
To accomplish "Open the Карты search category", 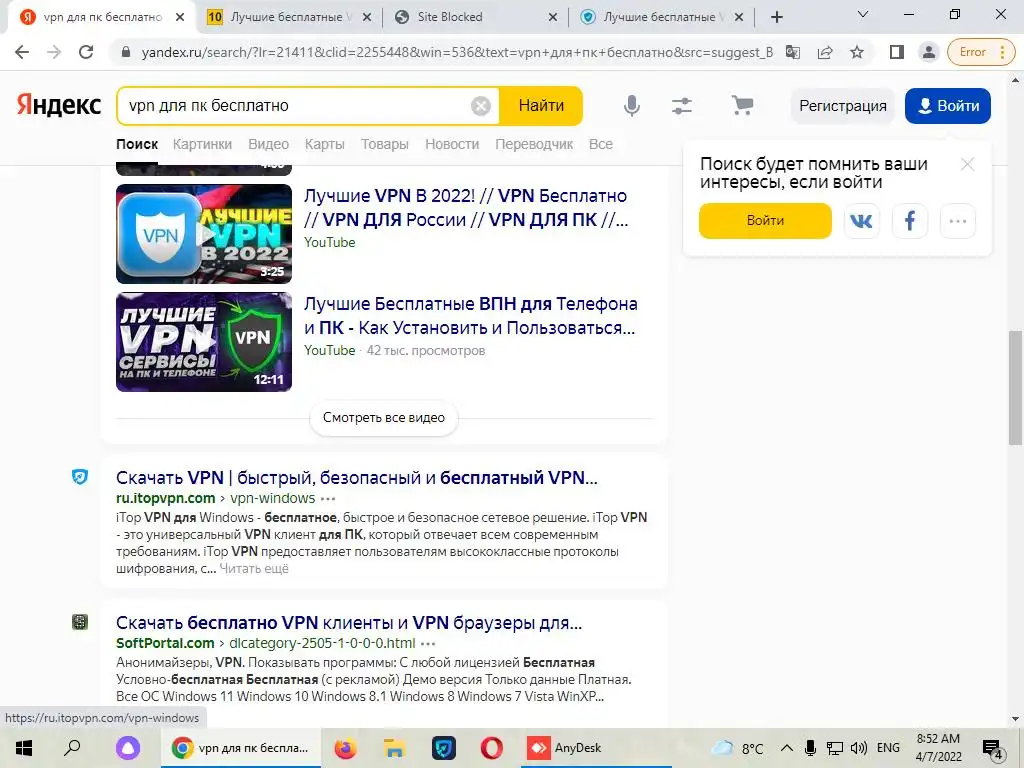I will coord(325,144).
